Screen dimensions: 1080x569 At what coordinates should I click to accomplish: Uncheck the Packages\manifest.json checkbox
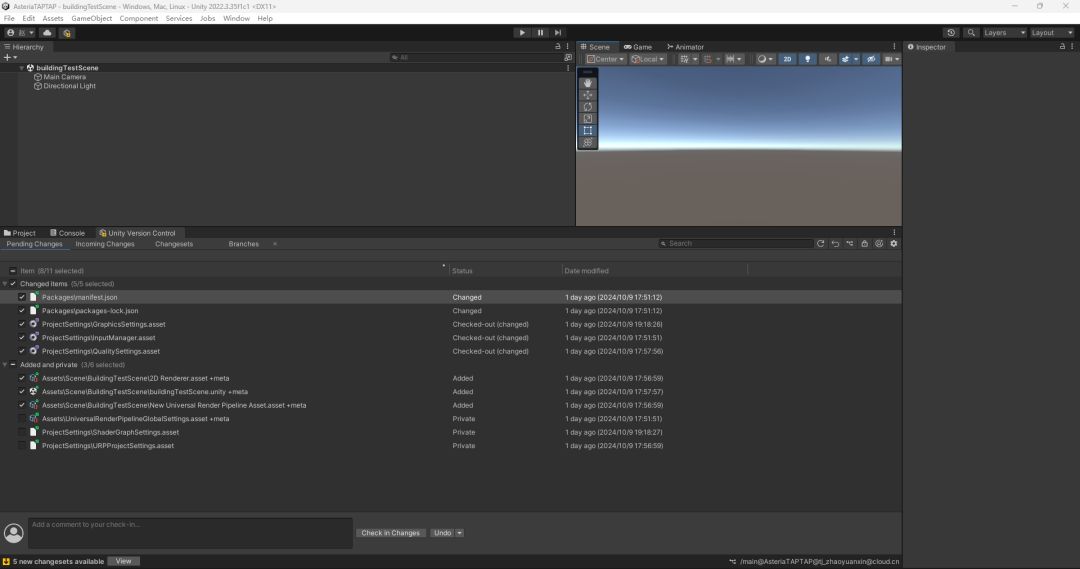tap(22, 297)
